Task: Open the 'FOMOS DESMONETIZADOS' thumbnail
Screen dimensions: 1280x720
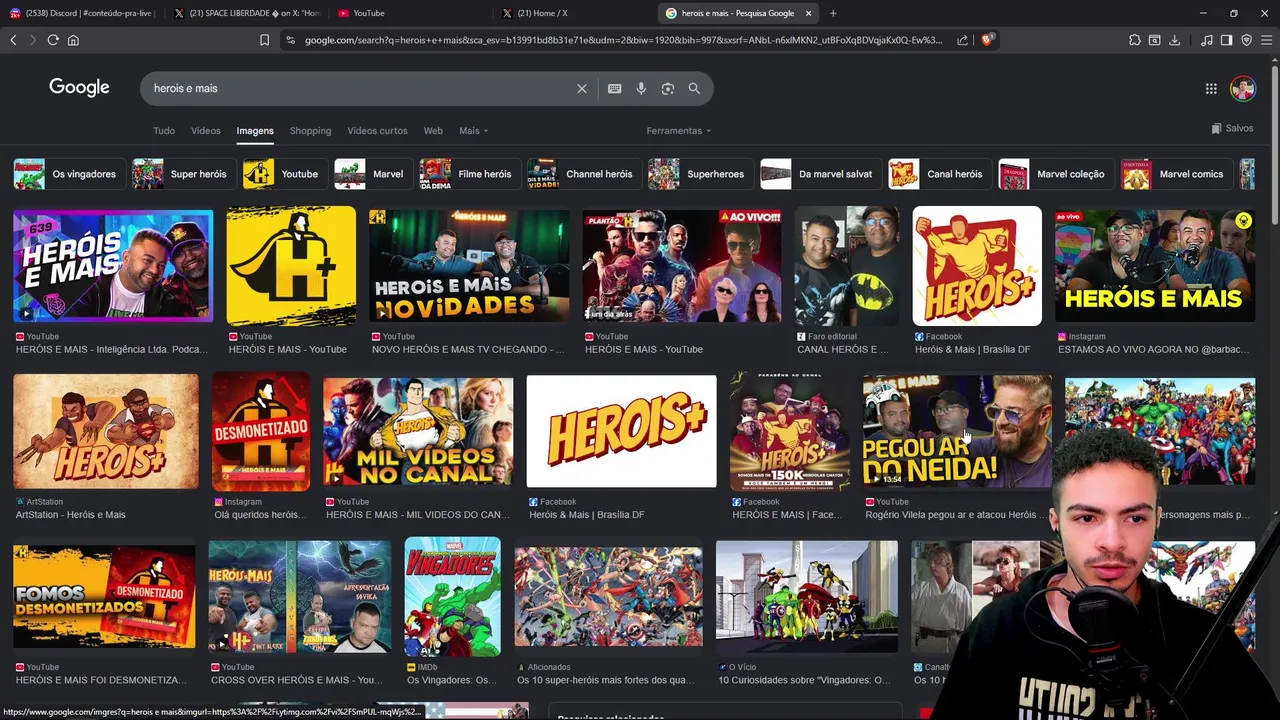Action: [105, 596]
